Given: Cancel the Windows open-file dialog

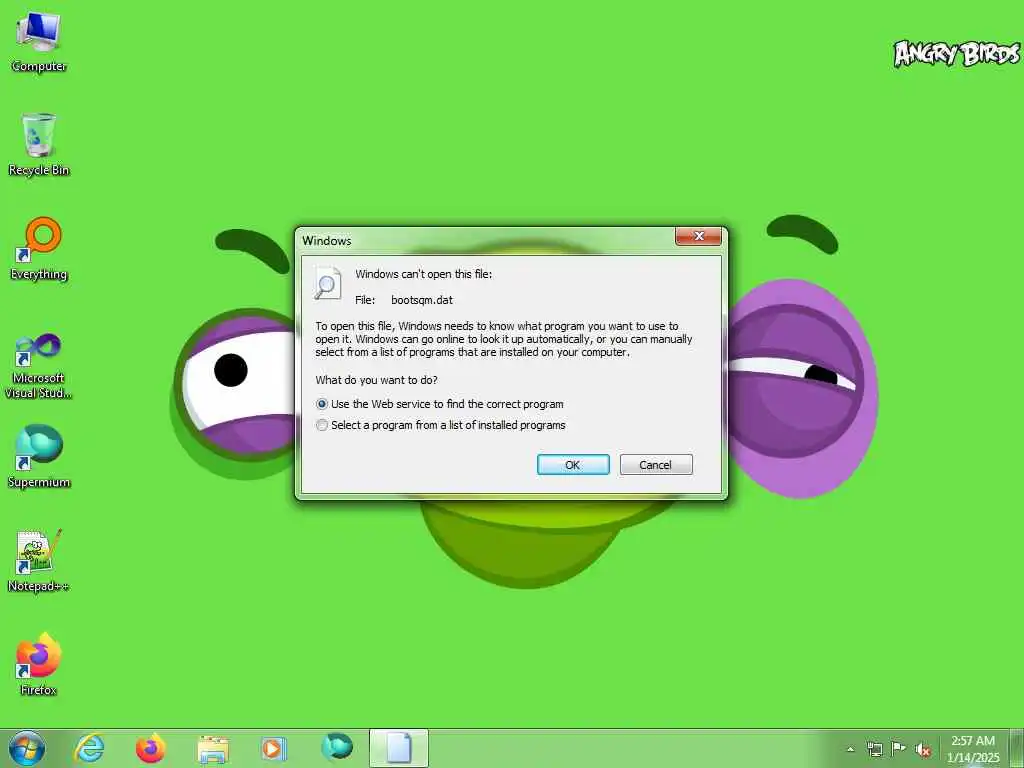Looking at the screenshot, I should point(656,465).
